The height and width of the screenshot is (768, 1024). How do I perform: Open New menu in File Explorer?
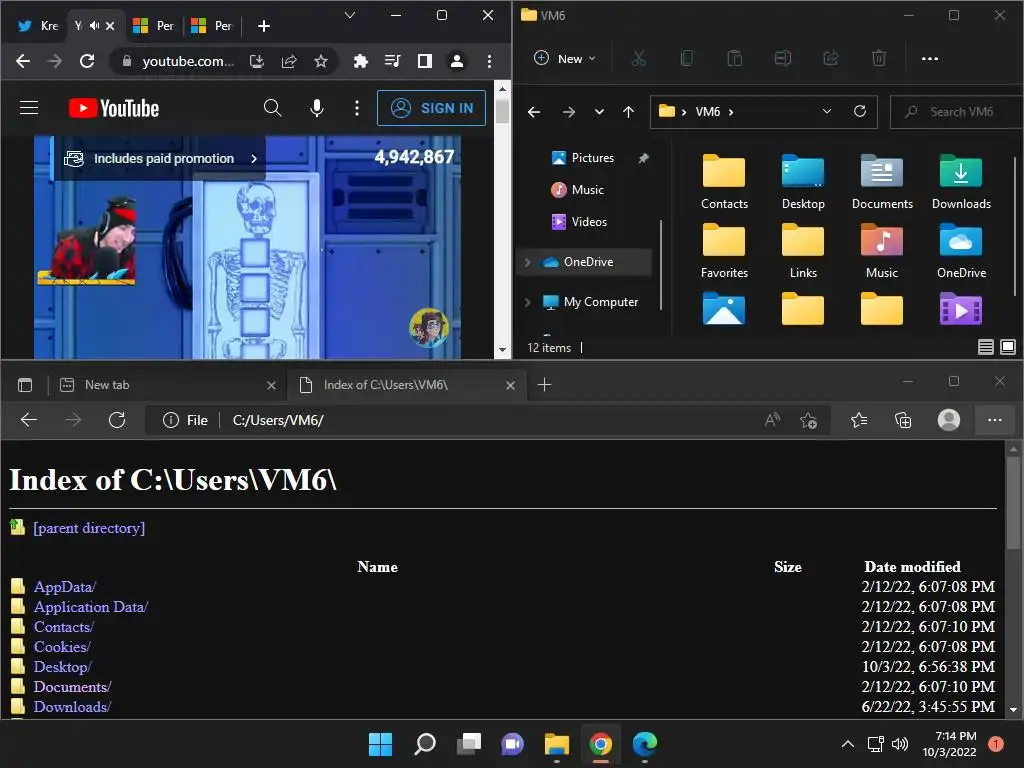[x=564, y=59]
